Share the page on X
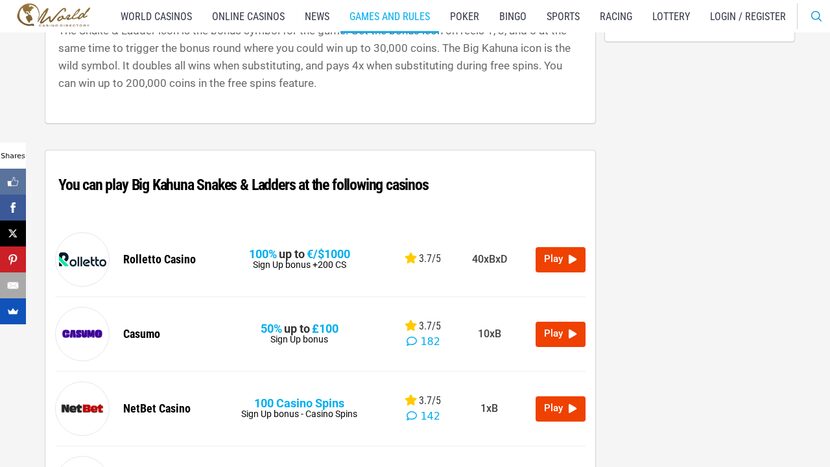Viewport: 830px width, 467px height. tap(13, 234)
